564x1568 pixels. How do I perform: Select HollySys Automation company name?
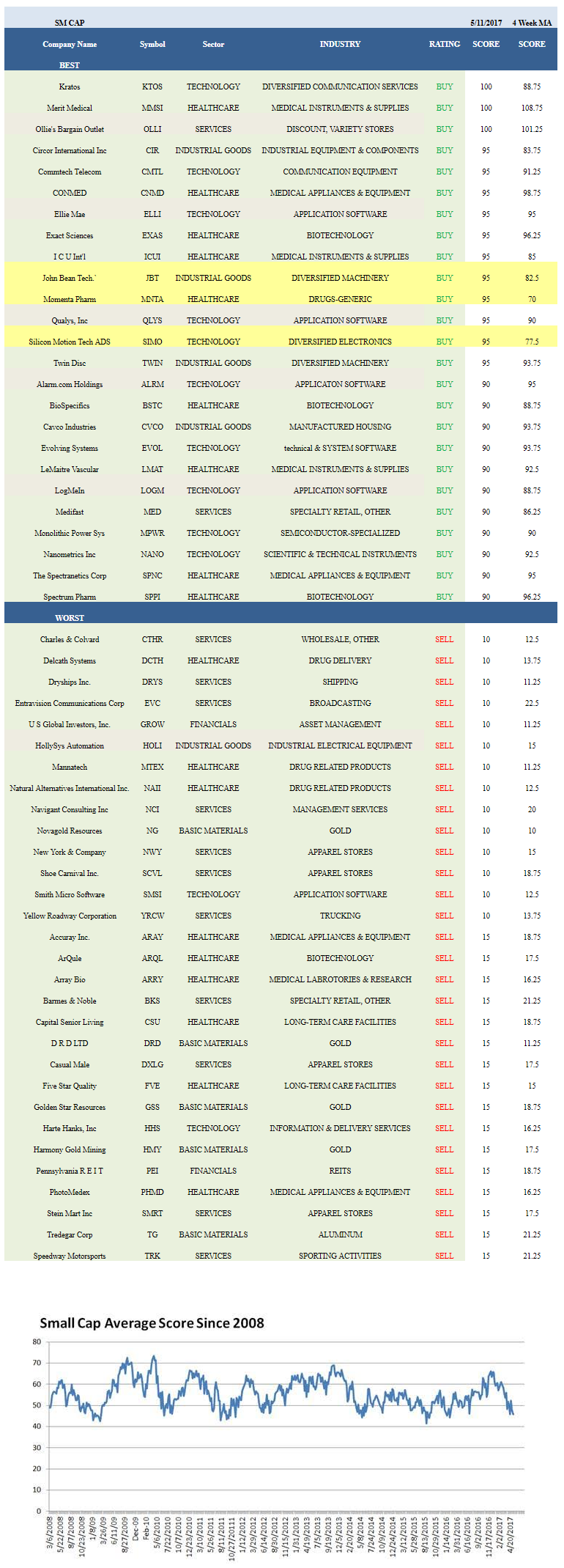point(70,746)
